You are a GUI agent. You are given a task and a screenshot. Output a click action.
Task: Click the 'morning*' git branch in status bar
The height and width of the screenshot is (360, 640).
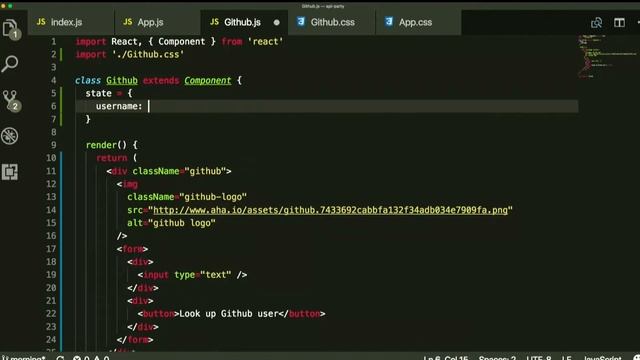pyautogui.click(x=24, y=358)
